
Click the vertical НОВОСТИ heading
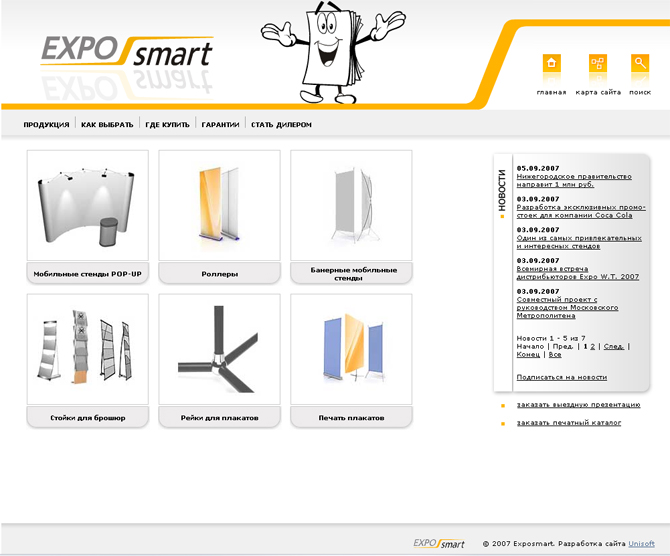[x=502, y=191]
